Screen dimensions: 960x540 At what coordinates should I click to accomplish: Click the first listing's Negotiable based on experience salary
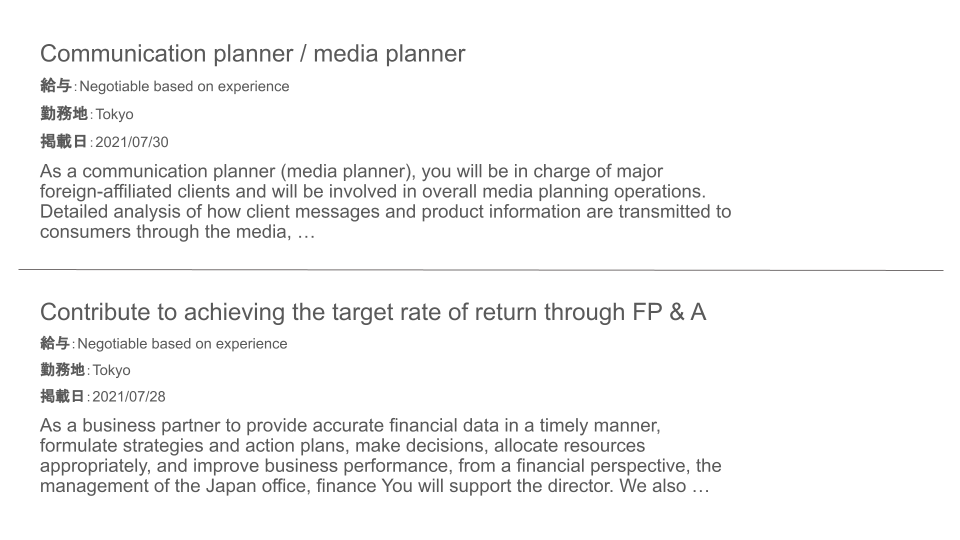click(184, 86)
